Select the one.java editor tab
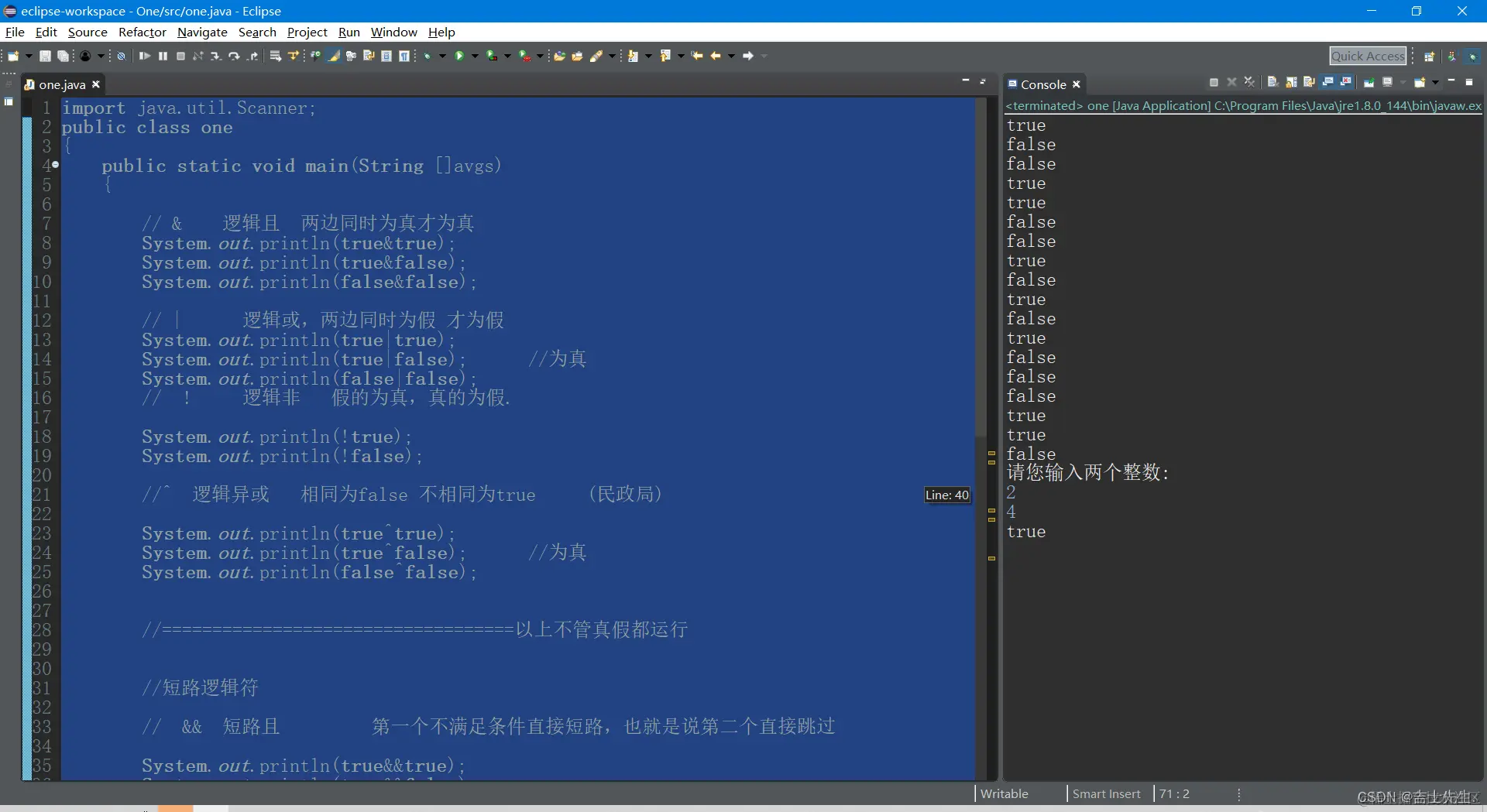 point(62,84)
